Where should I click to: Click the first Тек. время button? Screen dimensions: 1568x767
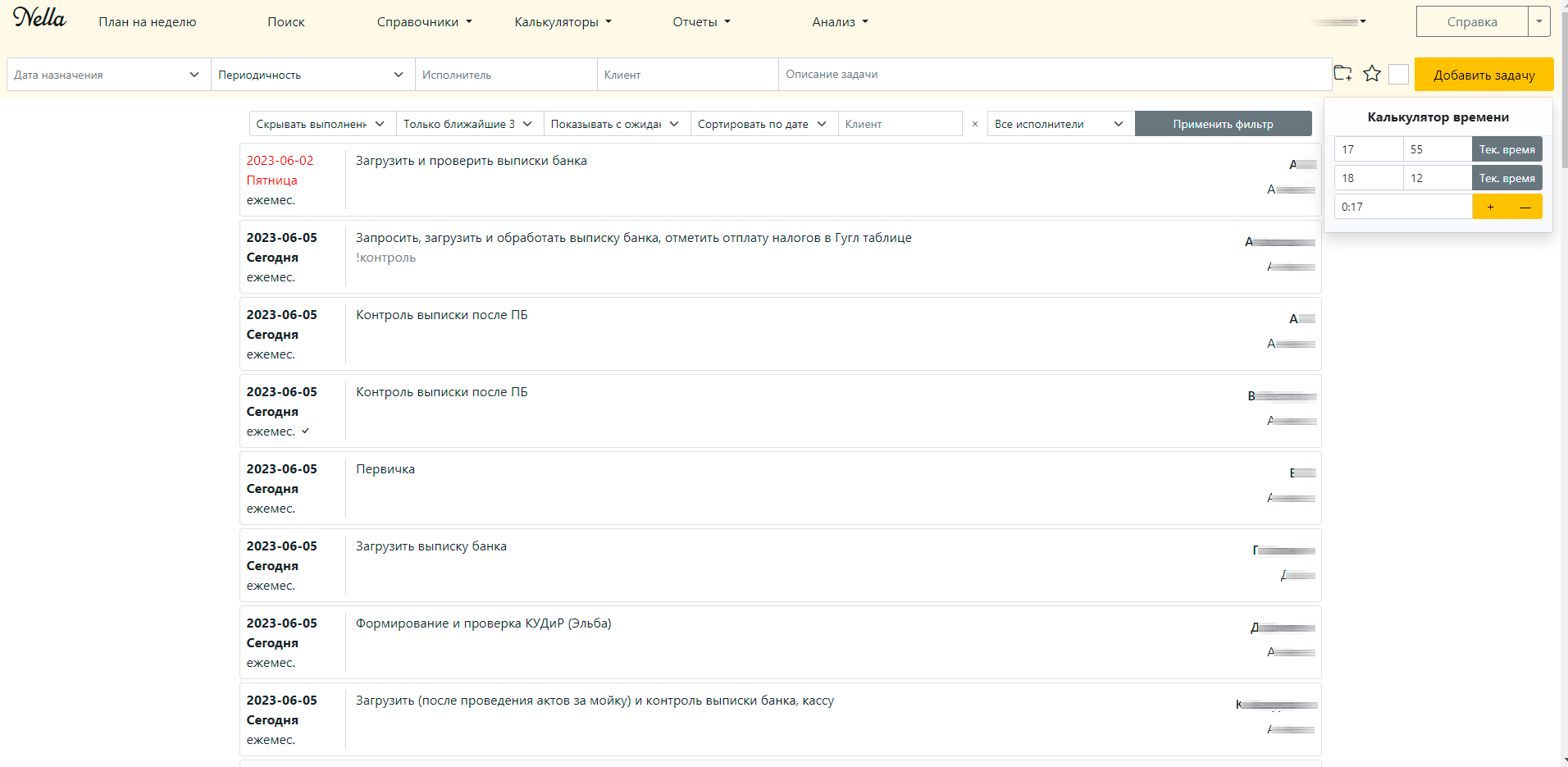click(1506, 149)
